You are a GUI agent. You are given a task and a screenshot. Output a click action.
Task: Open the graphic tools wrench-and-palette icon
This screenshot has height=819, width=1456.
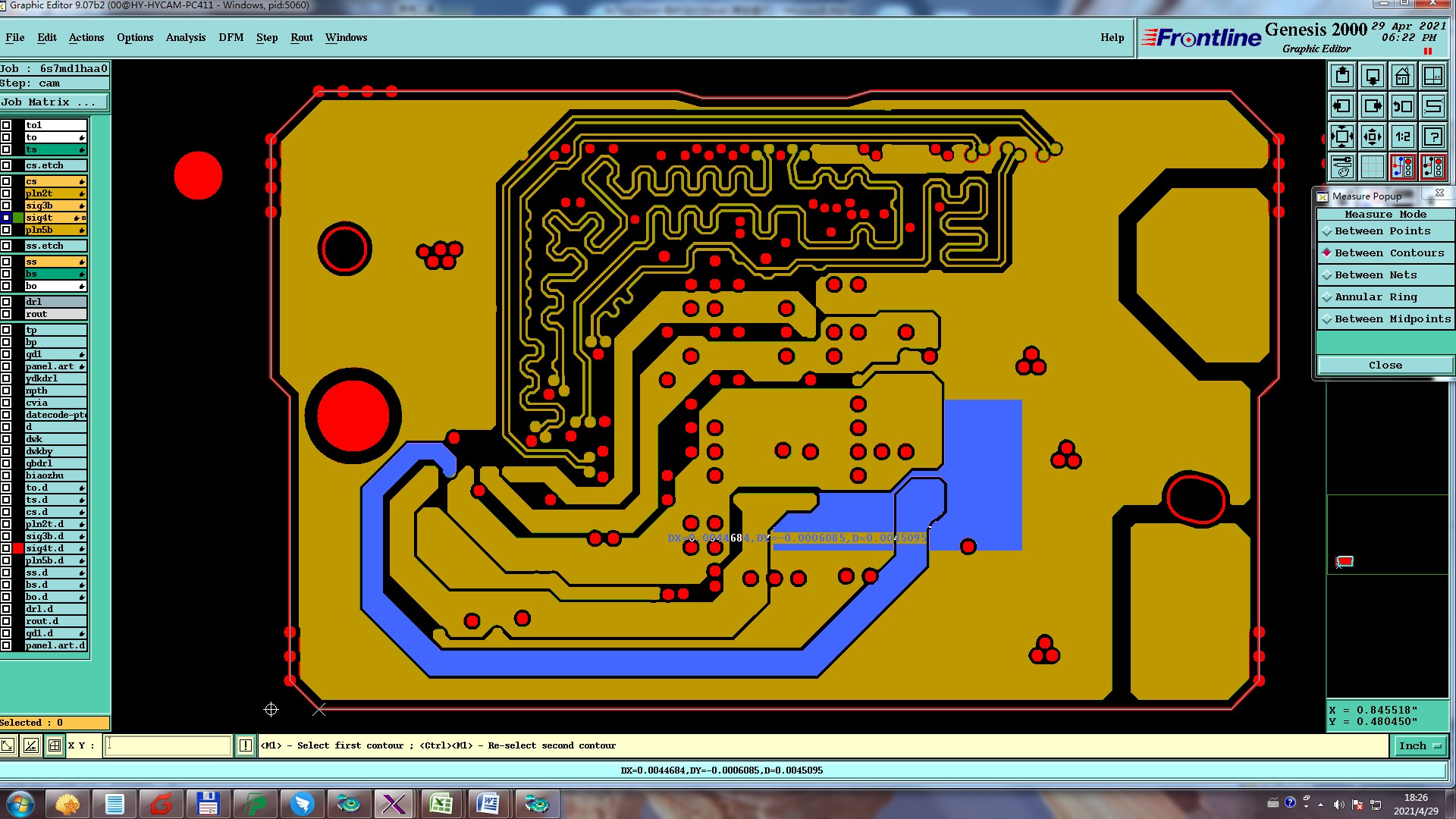point(1342,166)
